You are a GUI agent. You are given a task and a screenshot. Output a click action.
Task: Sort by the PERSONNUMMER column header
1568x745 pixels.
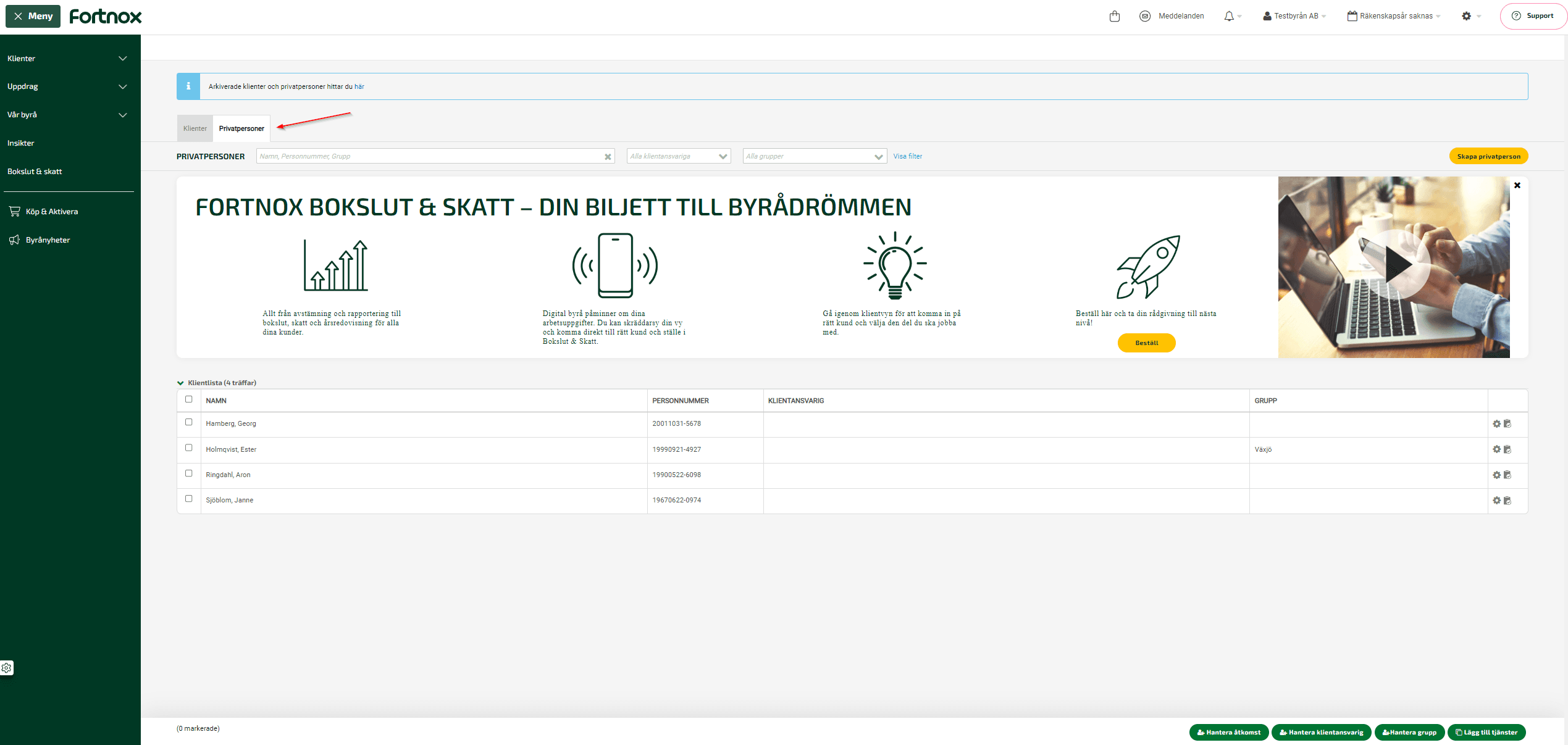[681, 401]
